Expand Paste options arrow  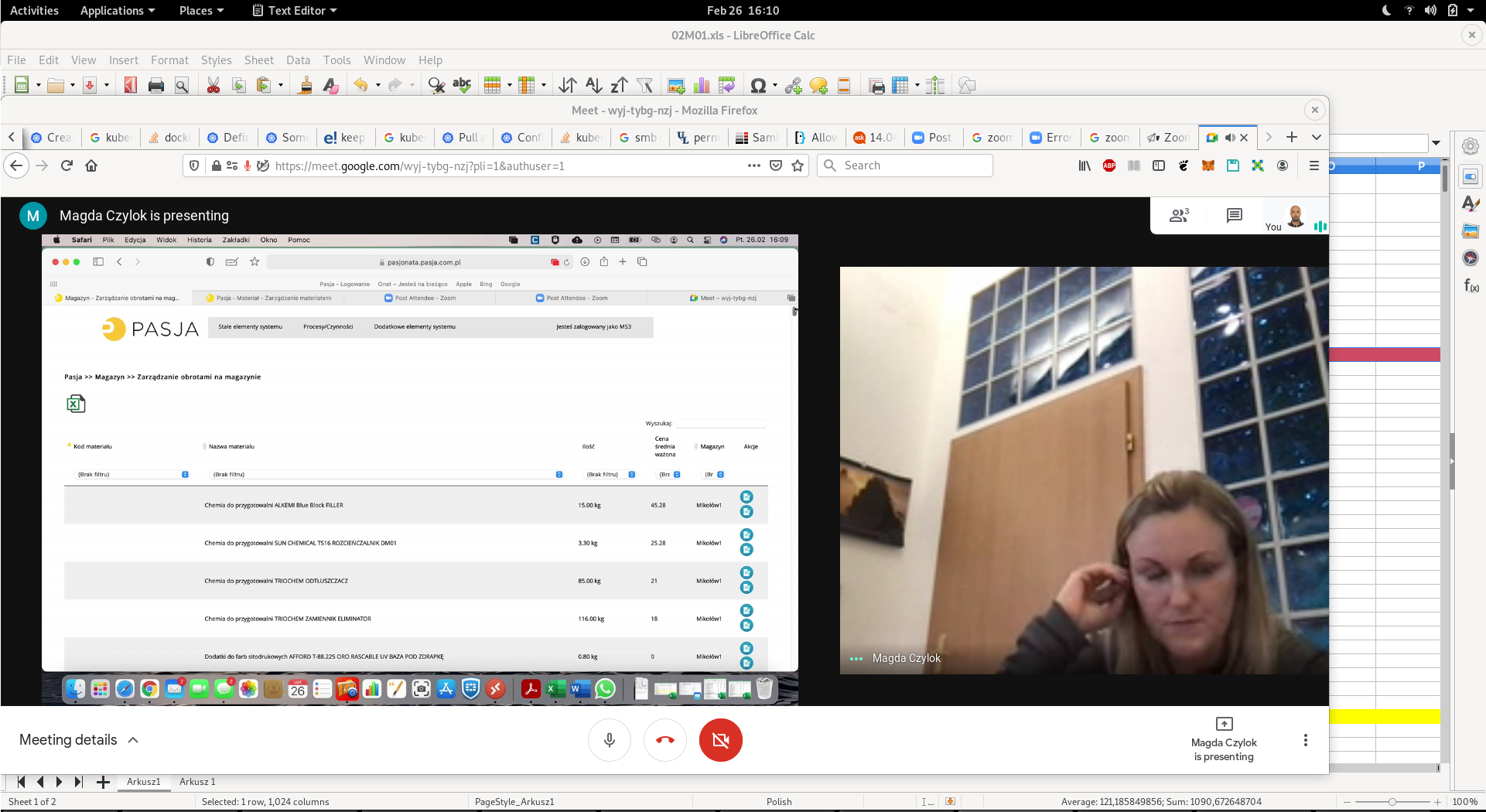click(281, 85)
